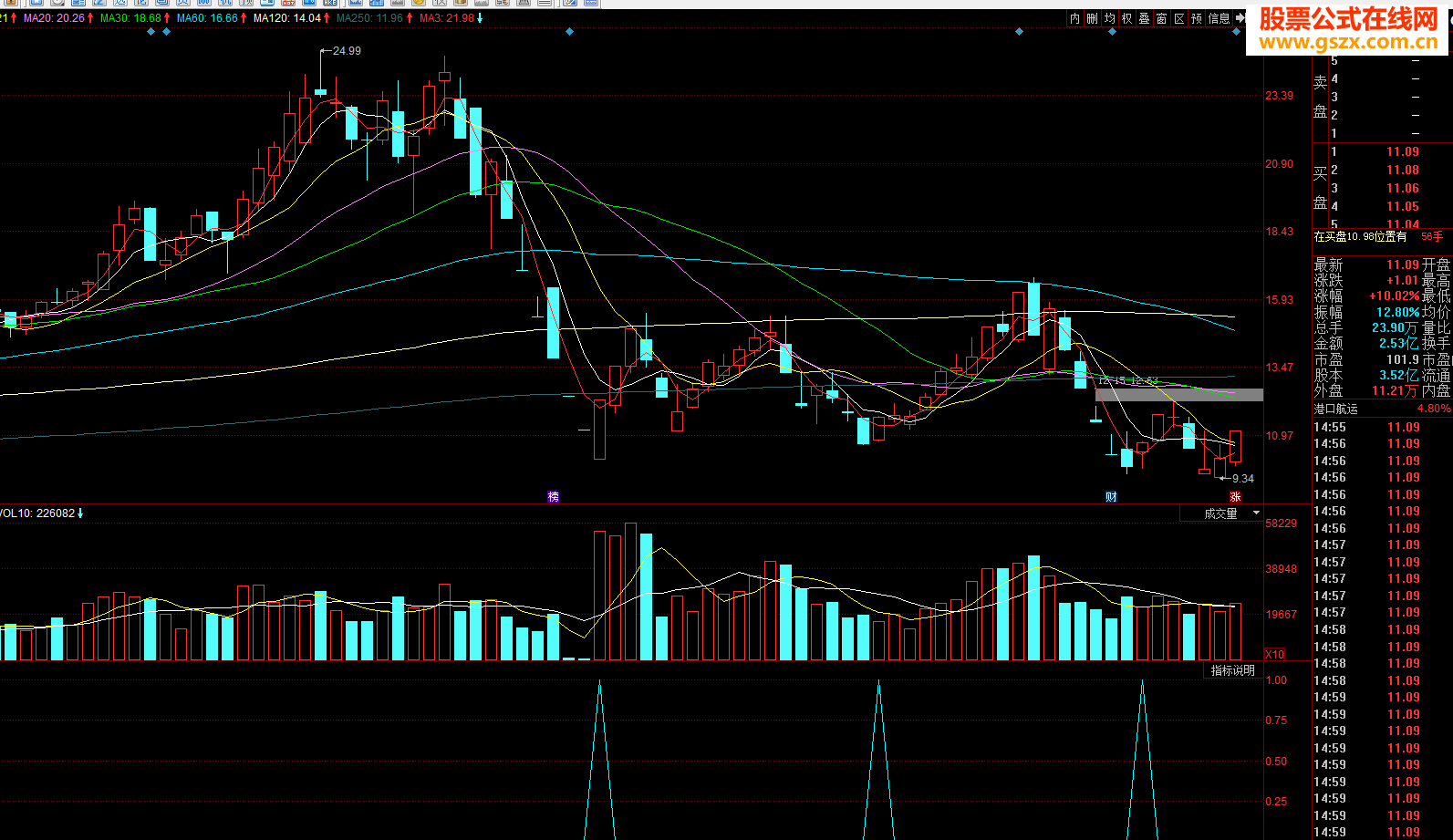The width and height of the screenshot is (1453, 840).
Task: Click the 13.47 price axis label
Action: (1279, 367)
